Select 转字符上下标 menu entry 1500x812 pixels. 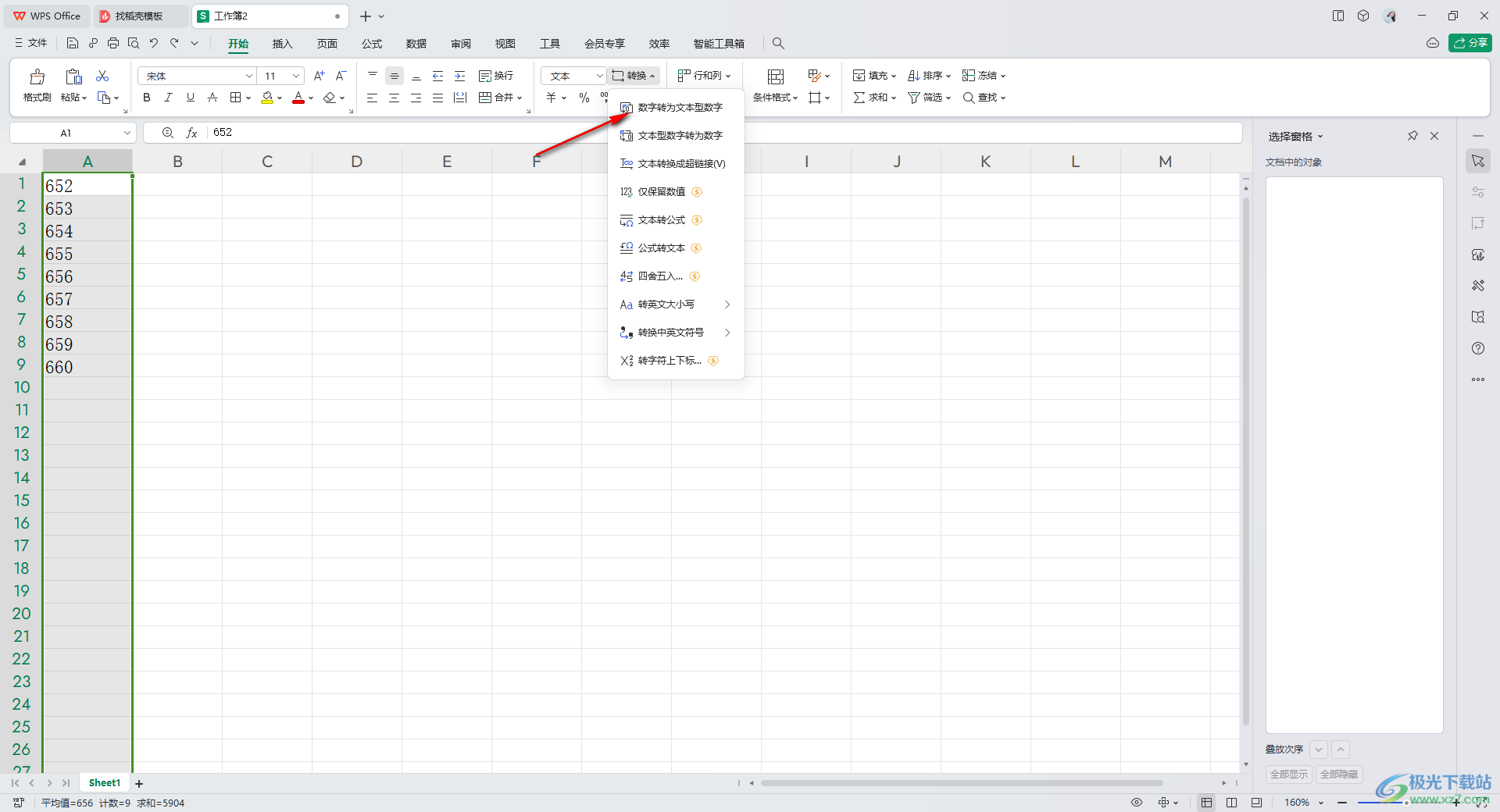coord(676,361)
